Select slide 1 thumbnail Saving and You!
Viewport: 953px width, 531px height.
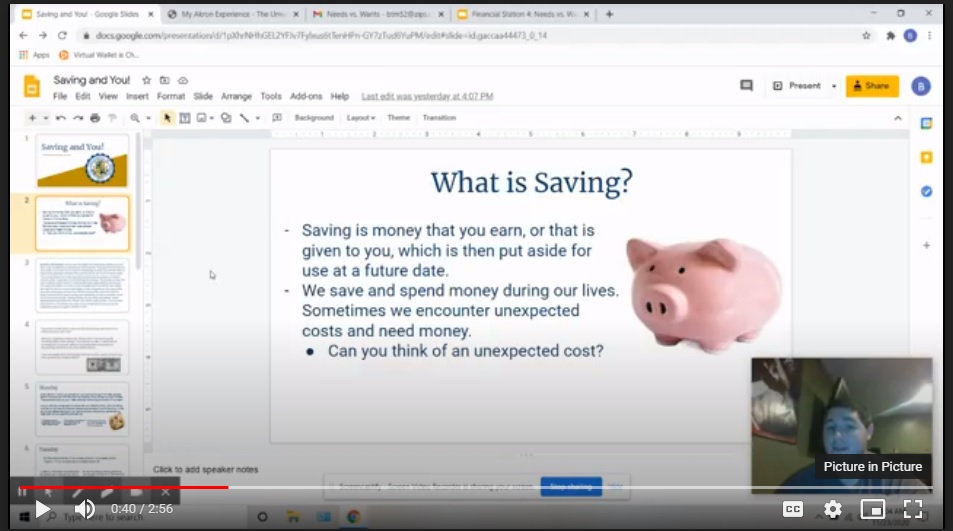(x=83, y=161)
